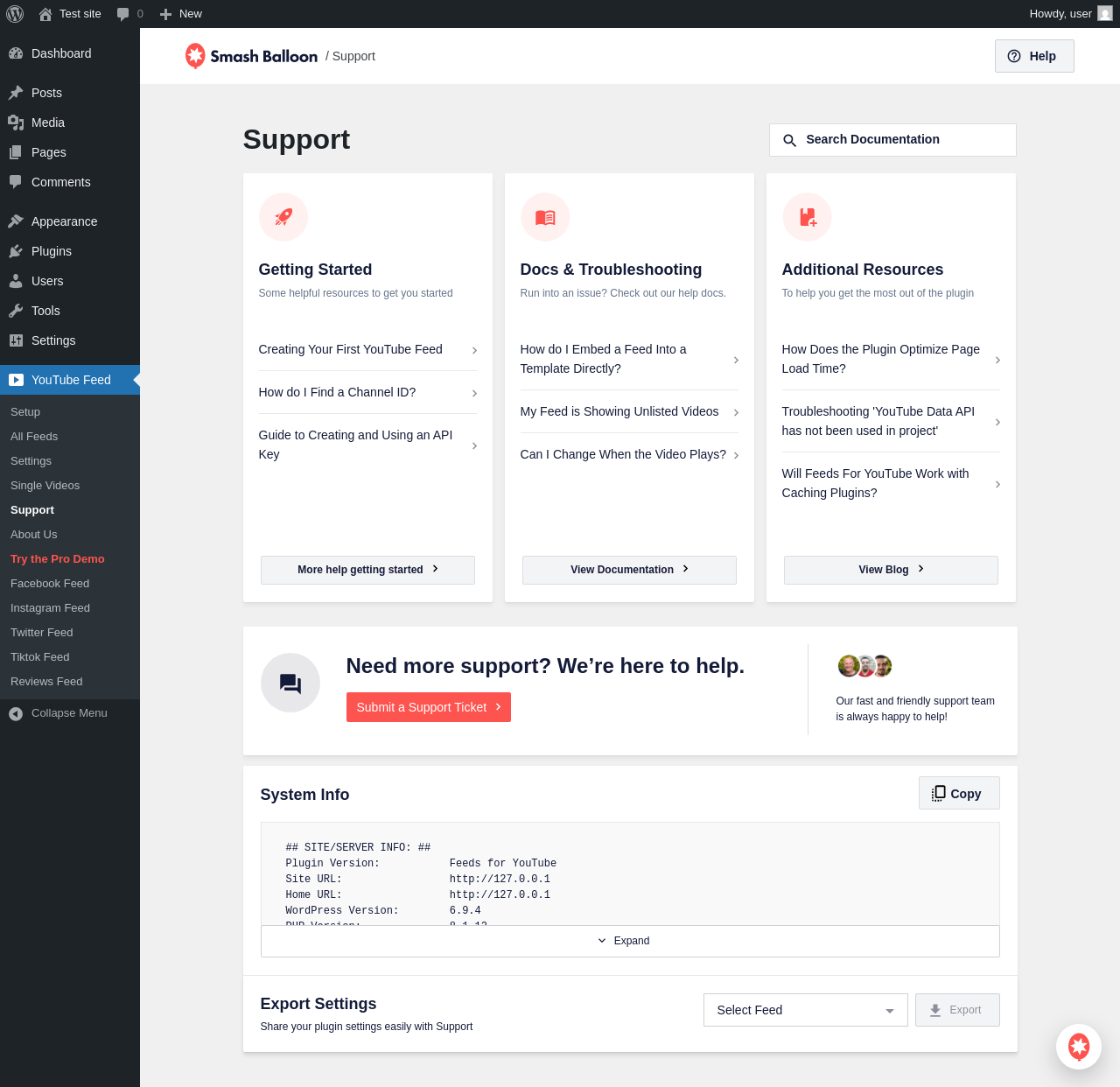This screenshot has width=1120, height=1087.
Task: Click the Dashboard gauge icon in sidebar
Action: click(x=16, y=53)
